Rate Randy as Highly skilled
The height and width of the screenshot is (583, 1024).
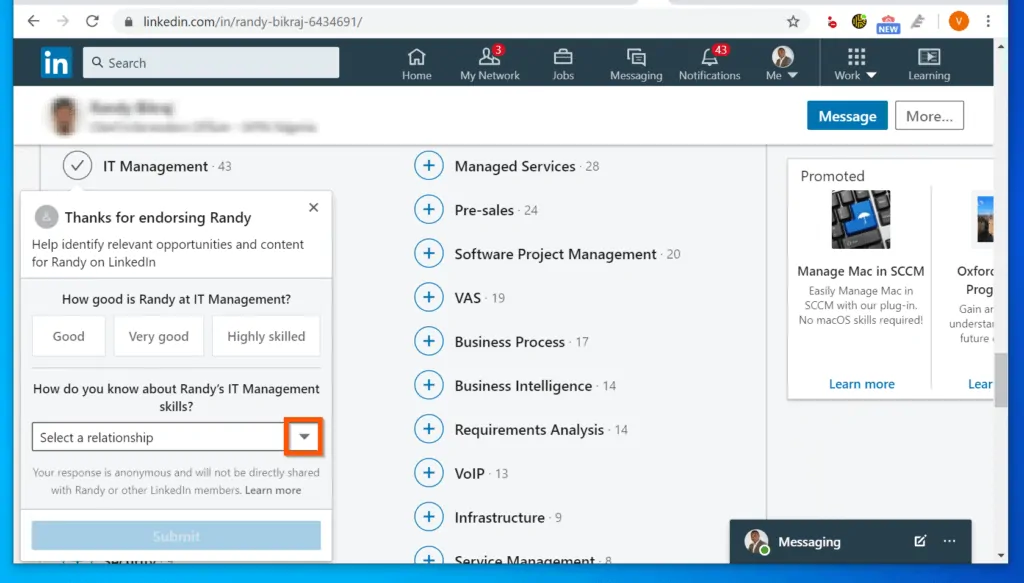coord(266,336)
